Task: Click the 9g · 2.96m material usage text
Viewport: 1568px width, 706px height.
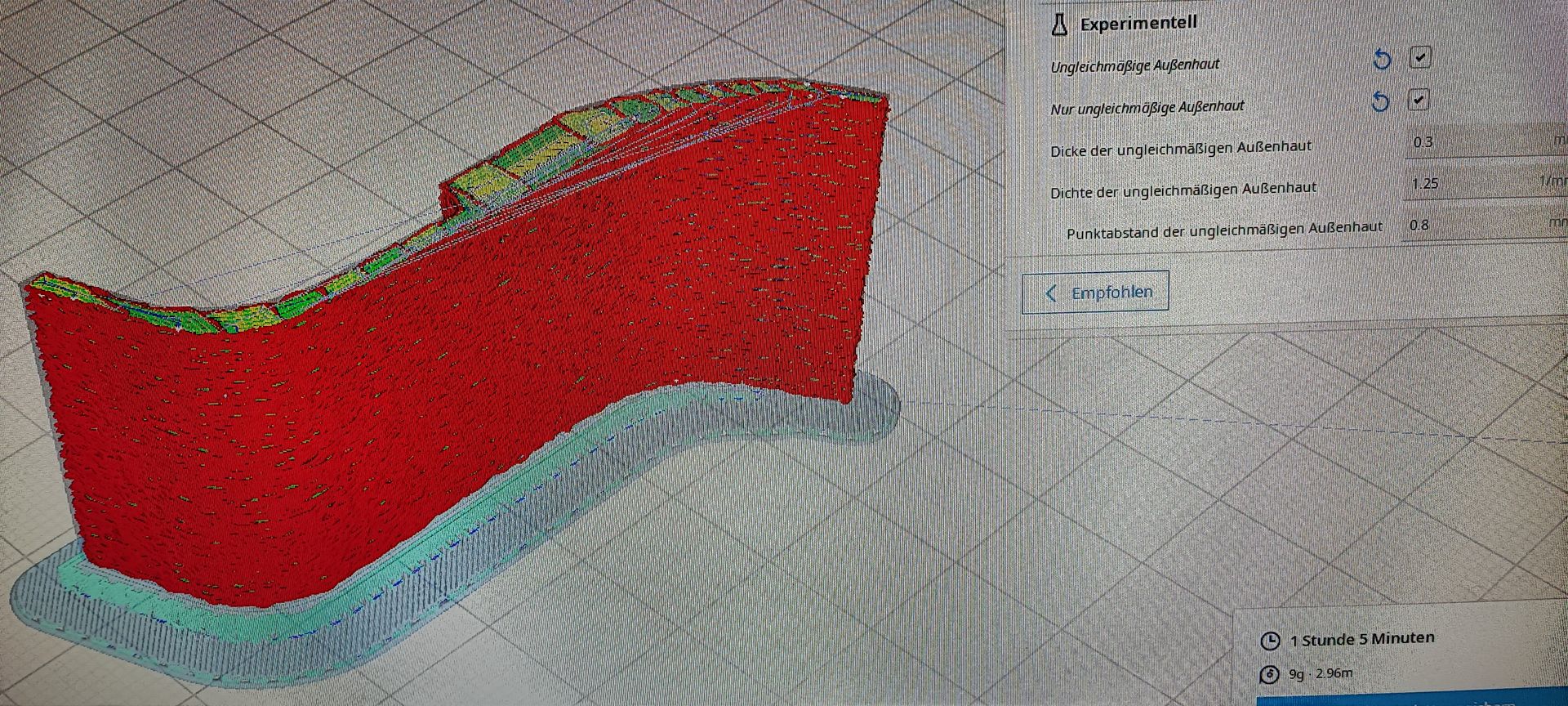Action: pos(1320,674)
